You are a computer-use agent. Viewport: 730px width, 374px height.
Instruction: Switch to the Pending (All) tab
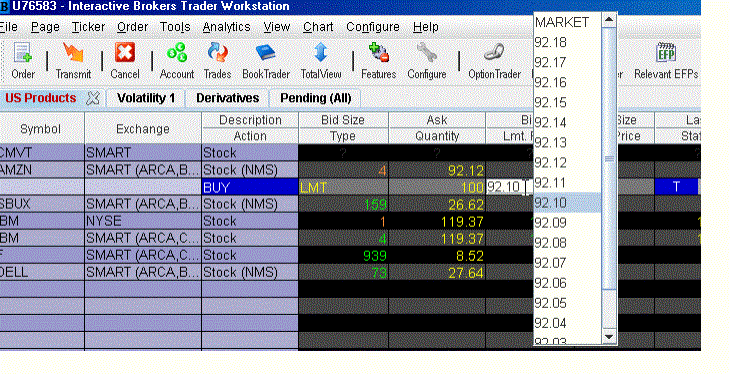tap(316, 98)
